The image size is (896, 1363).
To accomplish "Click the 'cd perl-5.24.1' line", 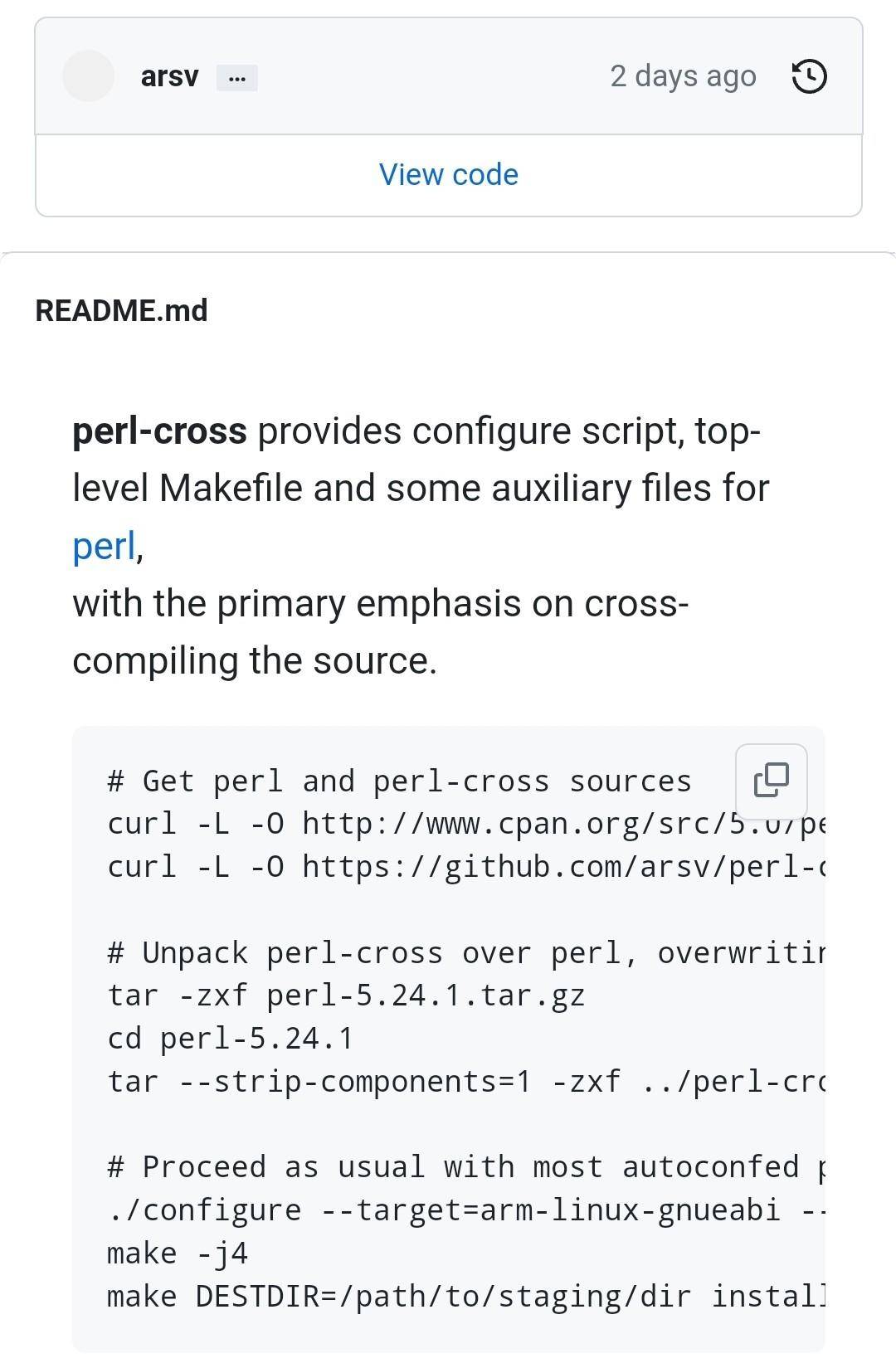I will (231, 1039).
